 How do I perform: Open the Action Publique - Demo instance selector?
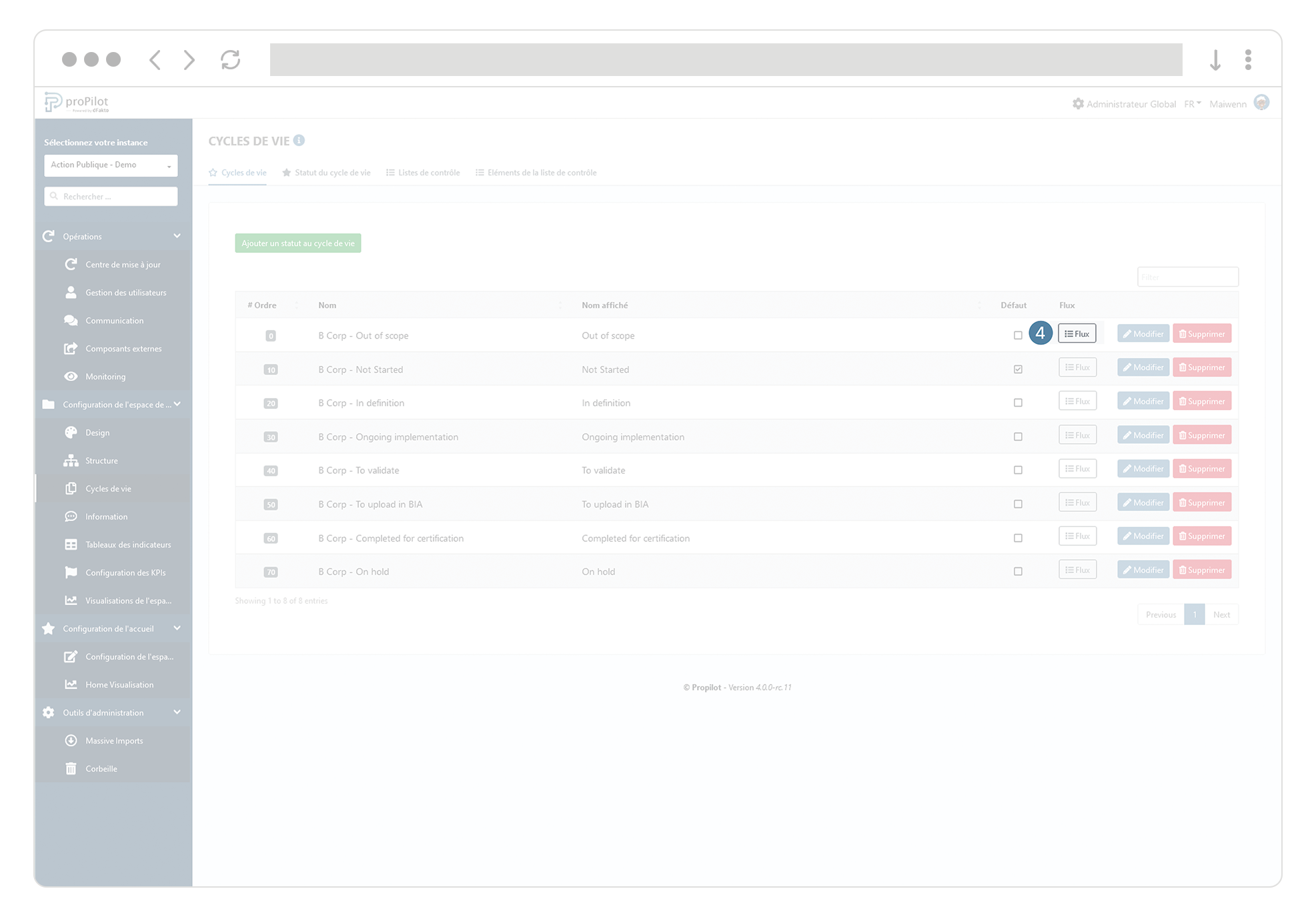point(110,165)
